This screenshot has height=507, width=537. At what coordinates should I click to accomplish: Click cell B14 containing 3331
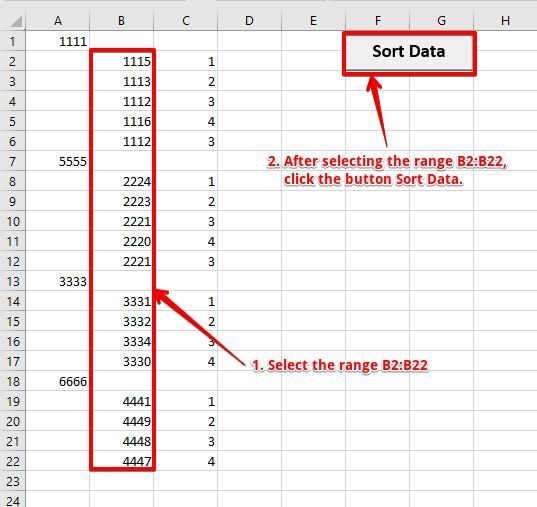(x=122, y=301)
